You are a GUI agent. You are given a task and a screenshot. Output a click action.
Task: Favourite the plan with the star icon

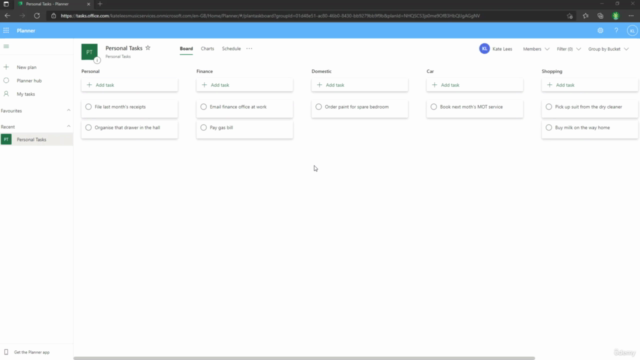(x=148, y=48)
